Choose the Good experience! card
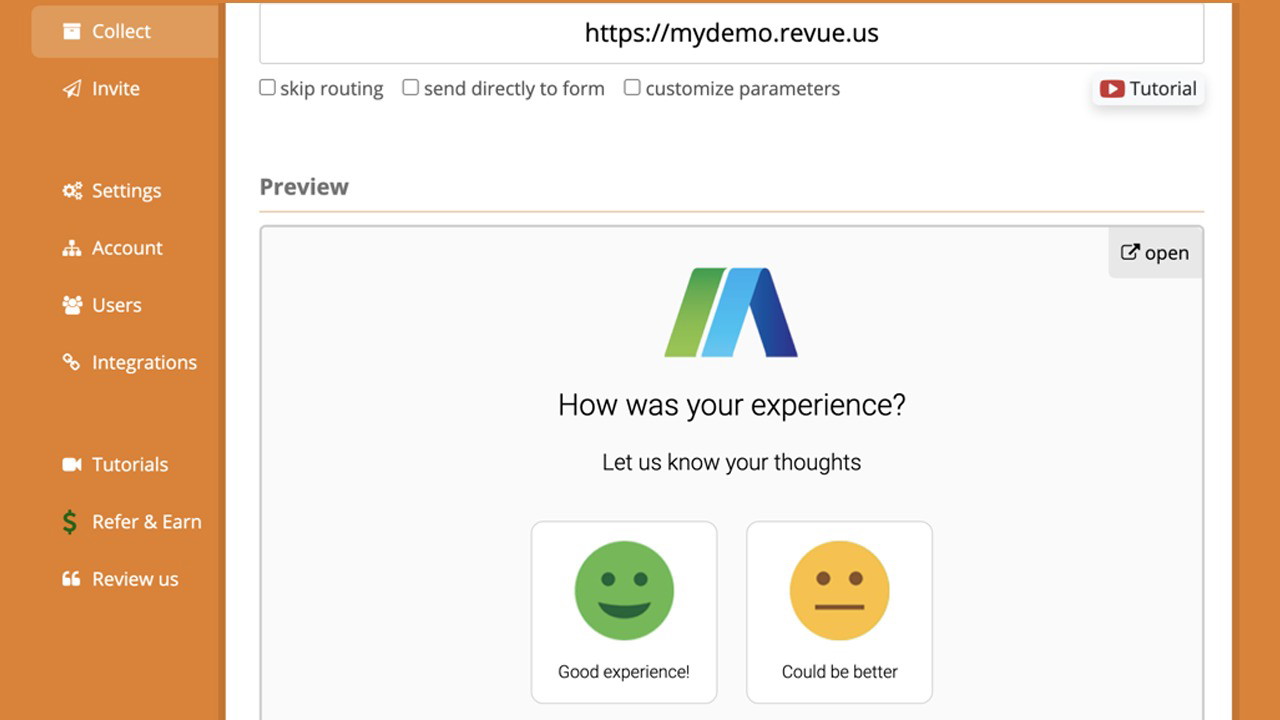The width and height of the screenshot is (1280, 720). pos(624,612)
